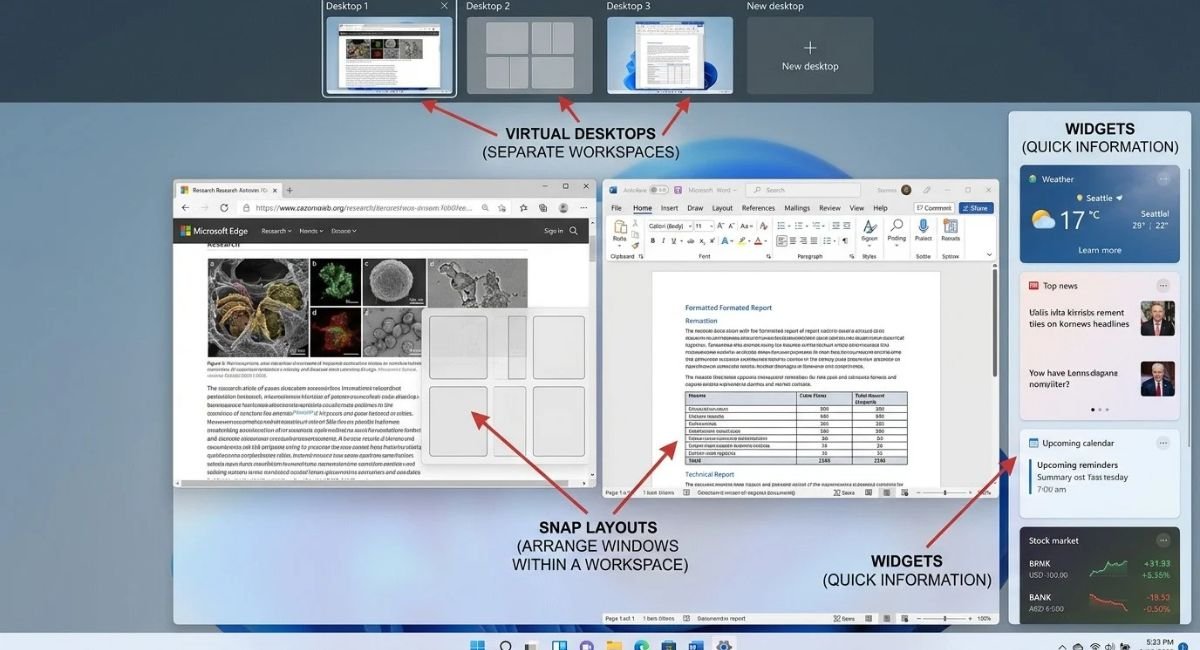The height and width of the screenshot is (650, 1200).
Task: Add this Edge page to favorites
Action: pyautogui.click(x=501, y=208)
